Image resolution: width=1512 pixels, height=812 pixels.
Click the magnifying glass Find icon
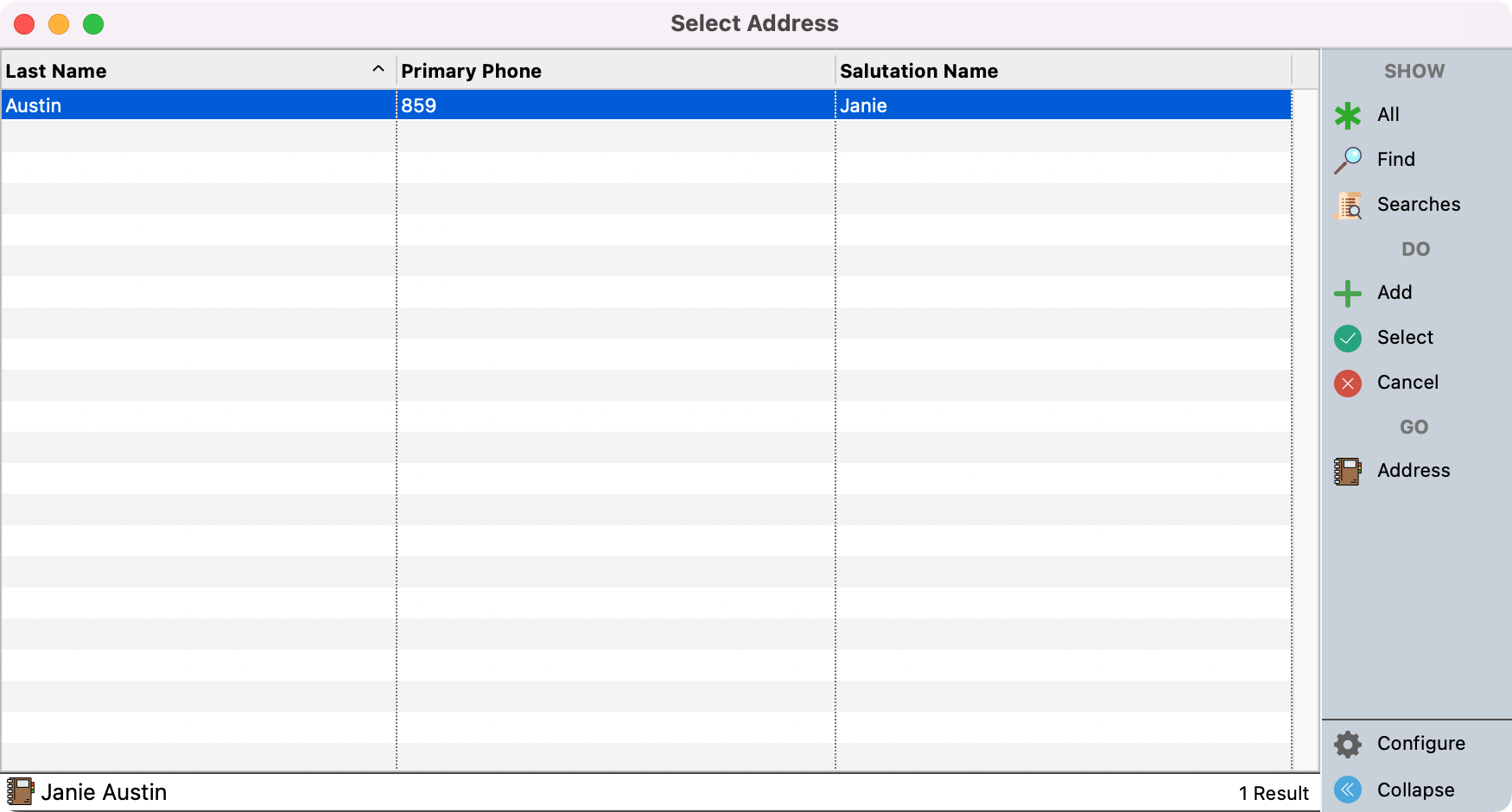[1348, 160]
